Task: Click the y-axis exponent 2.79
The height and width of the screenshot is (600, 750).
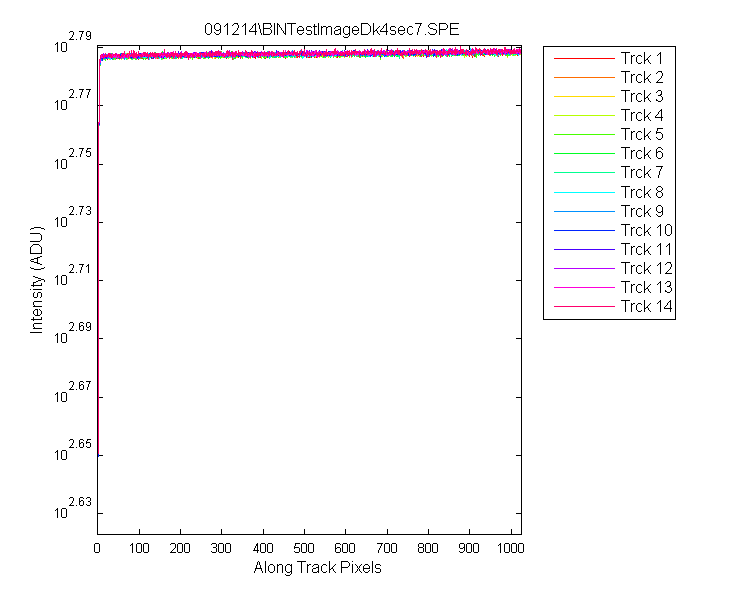Action: (x=80, y=36)
